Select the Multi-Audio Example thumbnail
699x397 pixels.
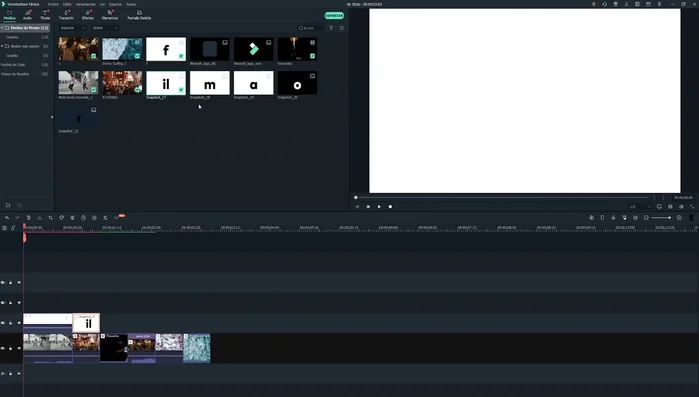coord(78,83)
